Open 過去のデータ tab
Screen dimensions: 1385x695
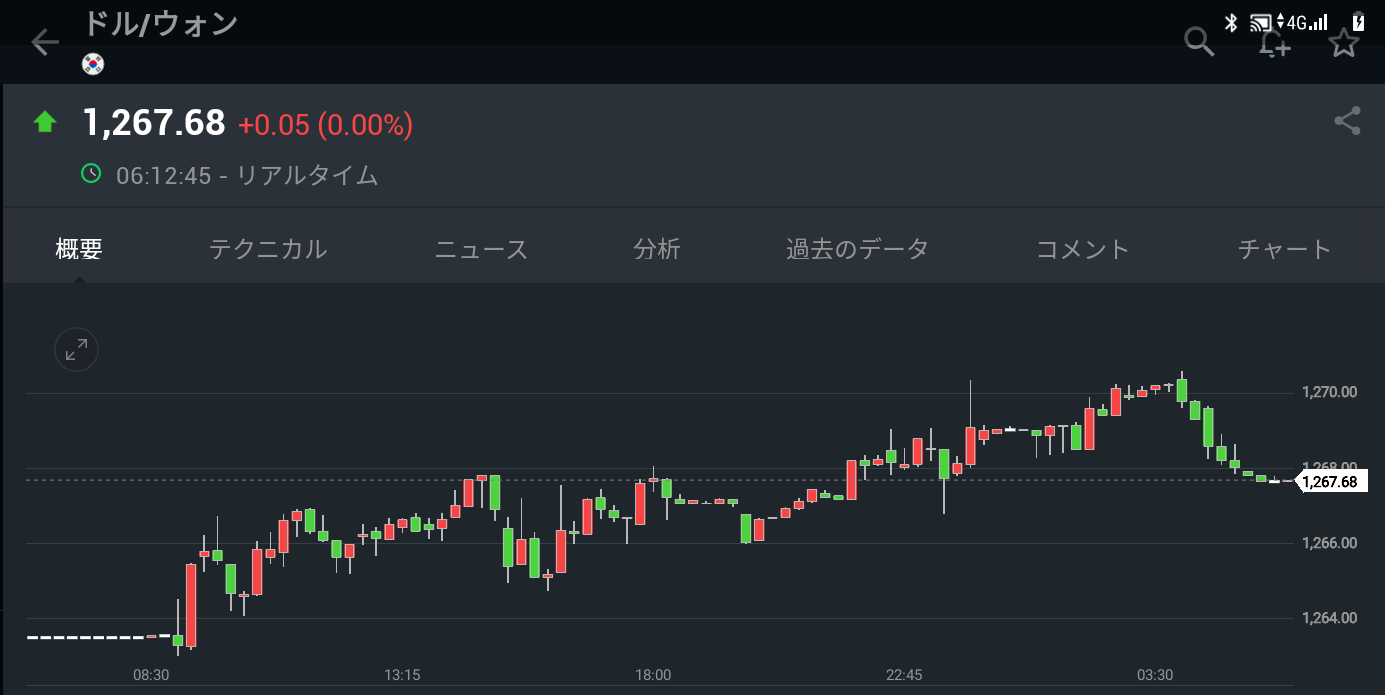click(x=857, y=249)
